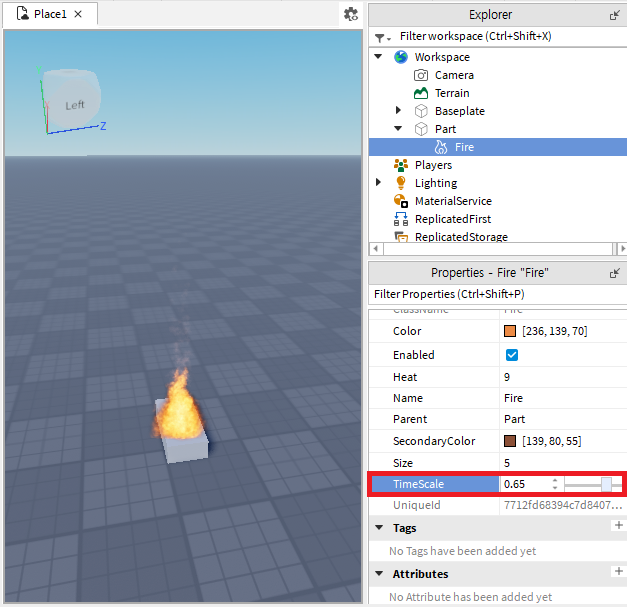The width and height of the screenshot is (627, 607).
Task: Click the Left face of view cube
Action: tap(74, 105)
